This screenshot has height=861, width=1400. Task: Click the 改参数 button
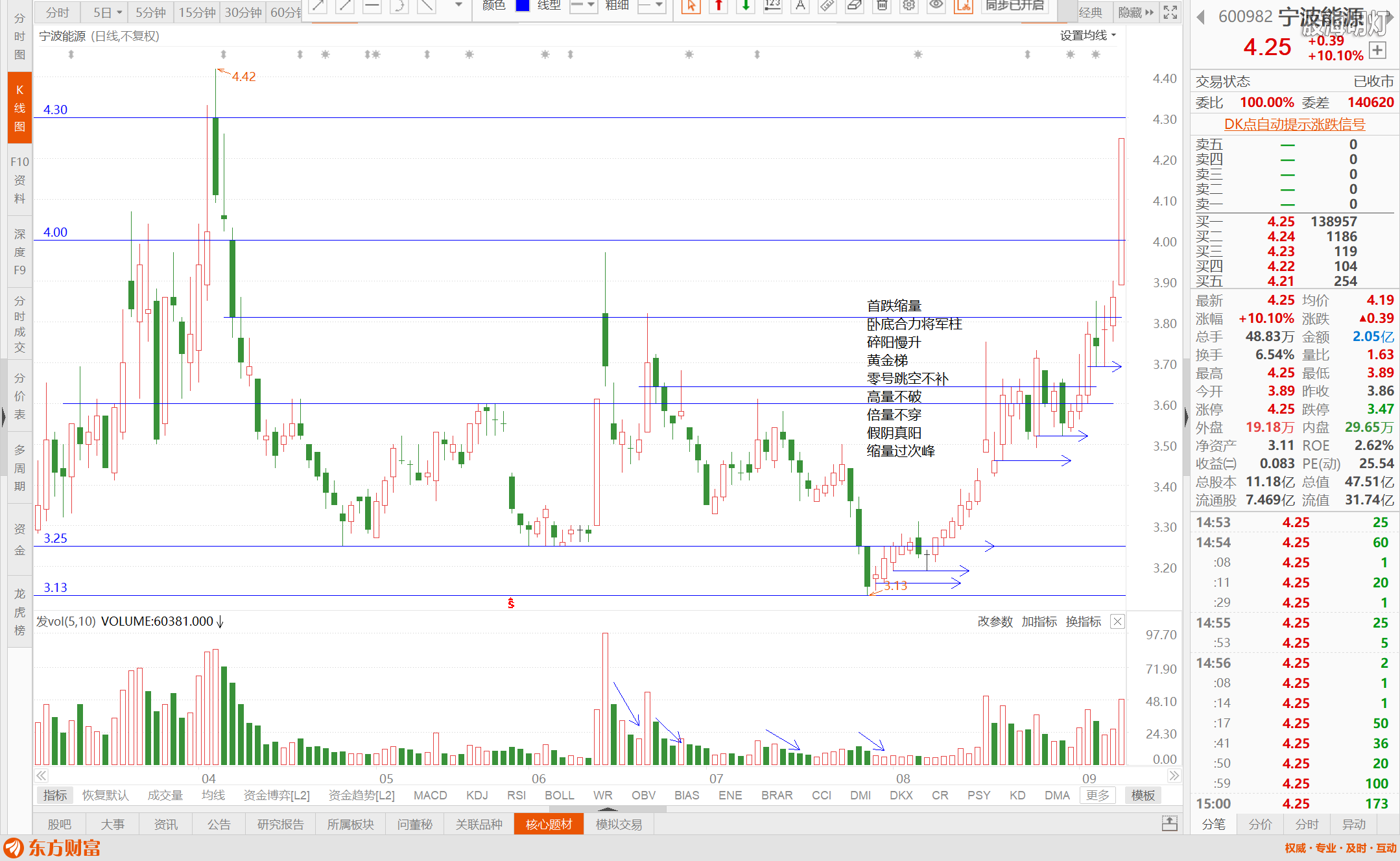995,622
